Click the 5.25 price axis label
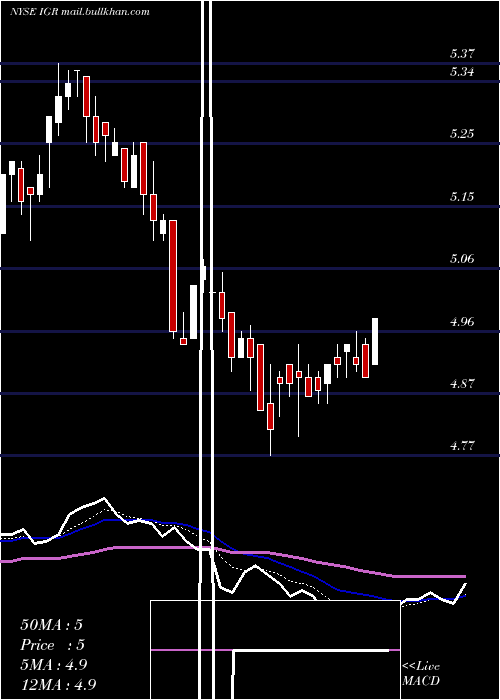 tap(462, 133)
